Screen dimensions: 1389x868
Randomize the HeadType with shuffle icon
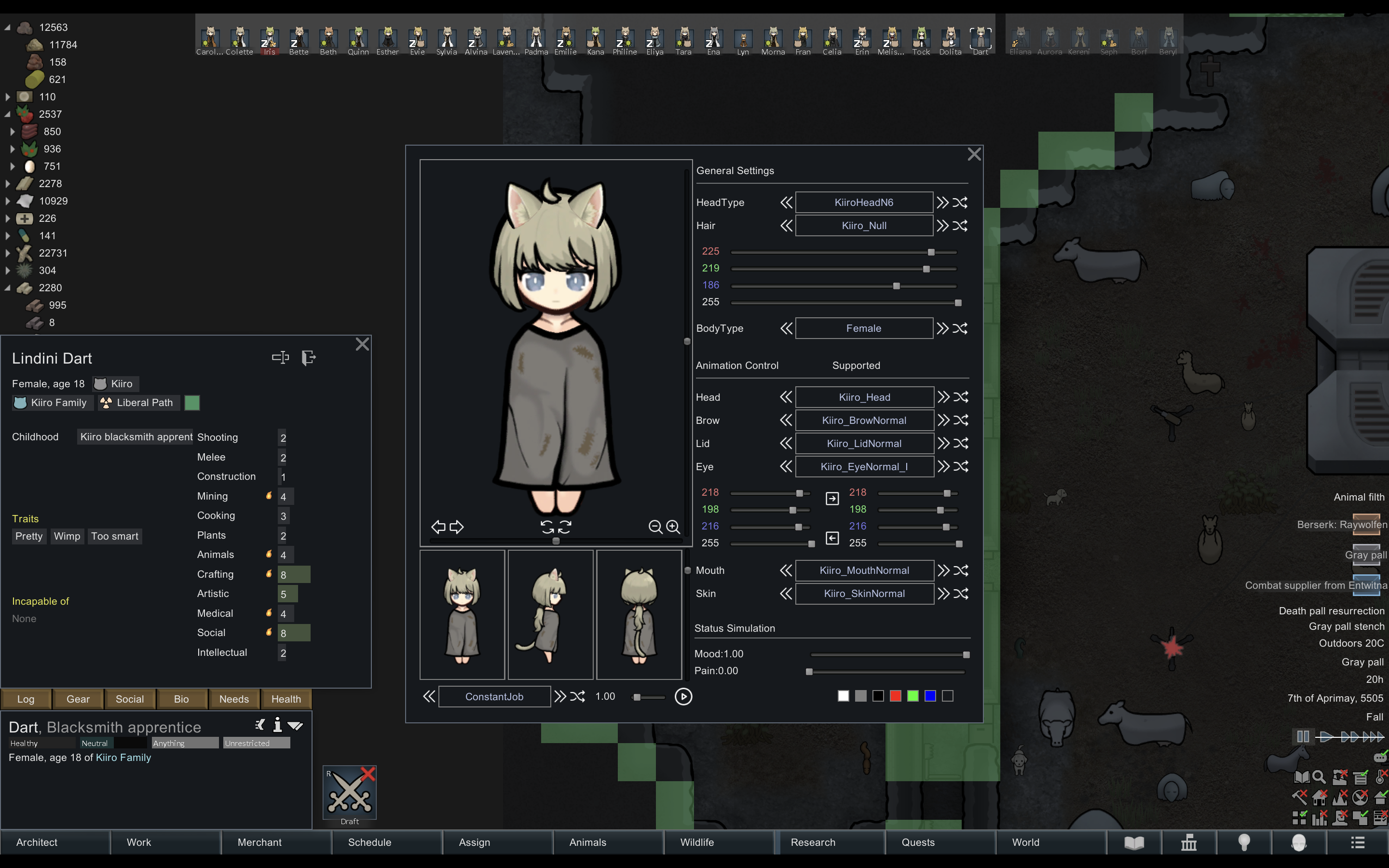(x=960, y=203)
